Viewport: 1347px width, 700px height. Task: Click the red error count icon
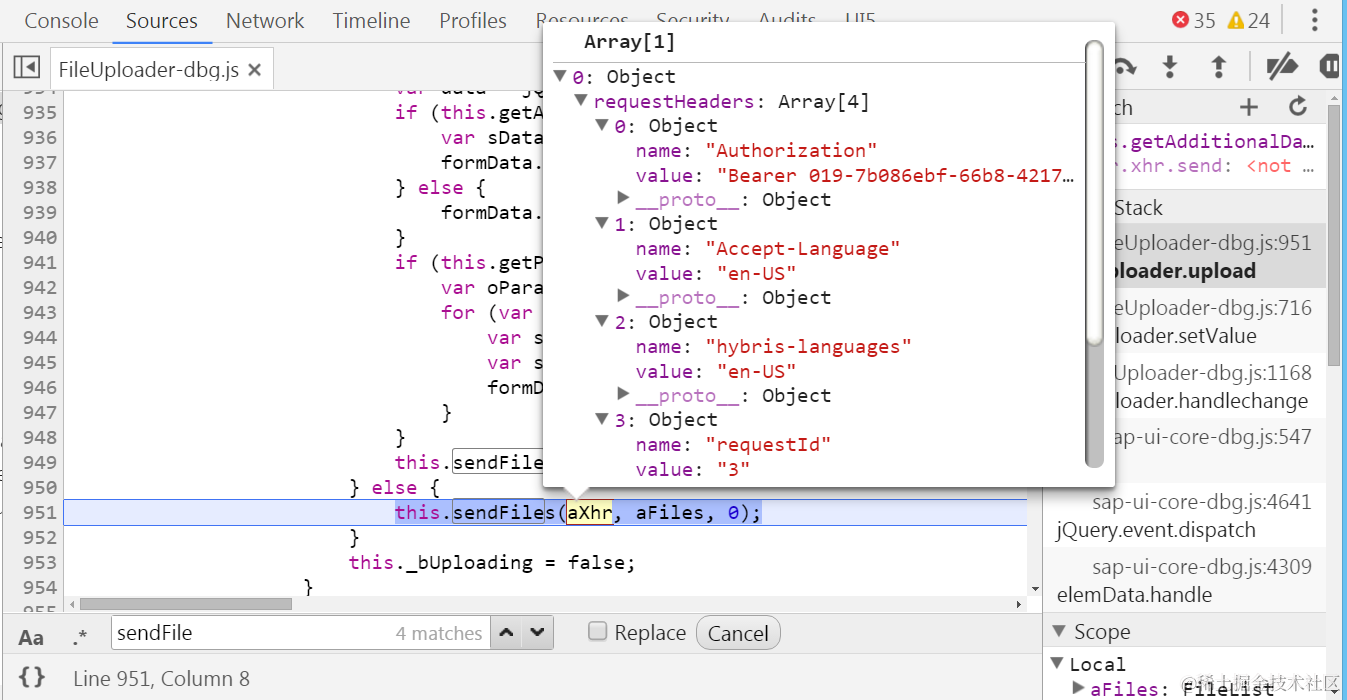click(x=1180, y=20)
